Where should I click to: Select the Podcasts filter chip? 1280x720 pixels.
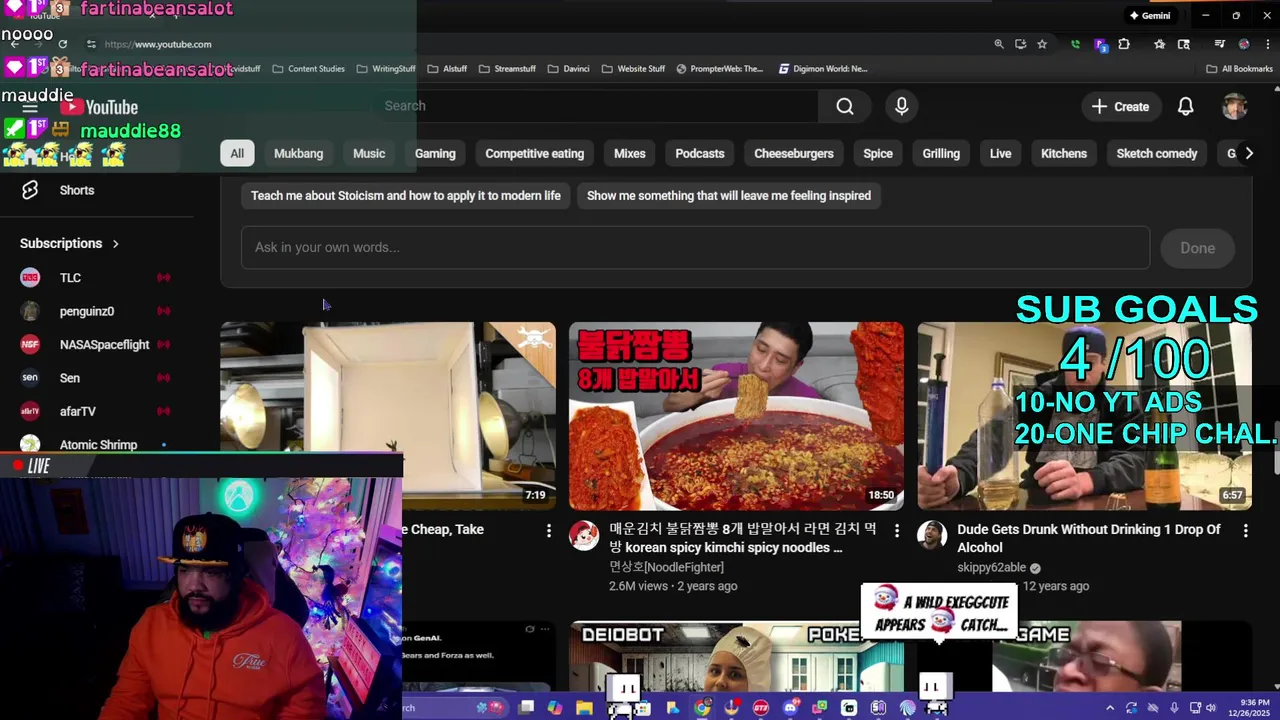[700, 153]
